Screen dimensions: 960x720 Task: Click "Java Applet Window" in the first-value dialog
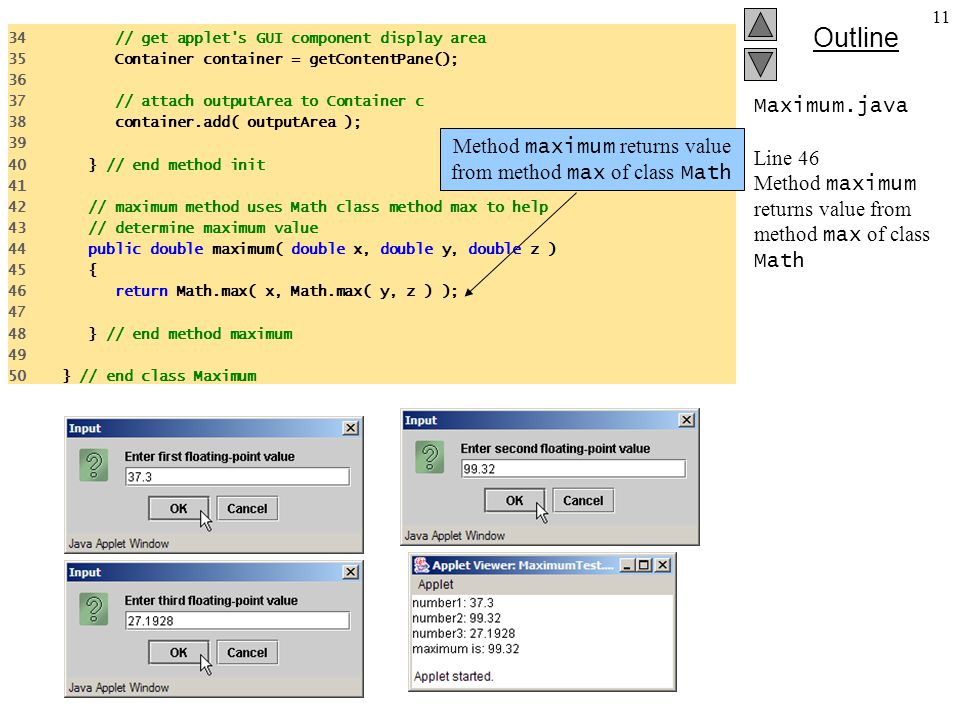[119, 544]
